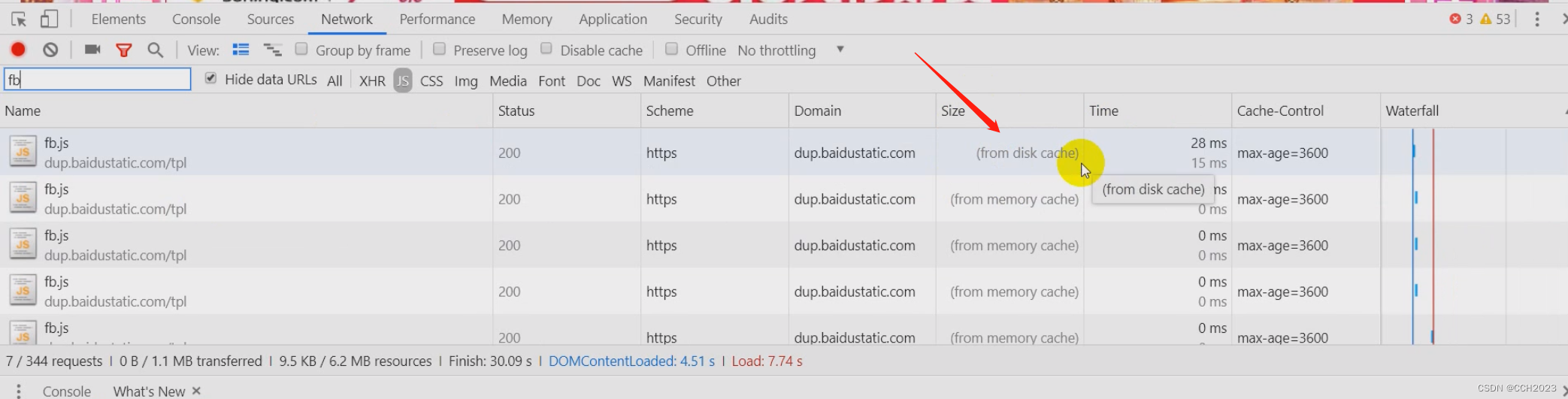Check the Disable cache option
The height and width of the screenshot is (399, 1568).
click(x=546, y=49)
